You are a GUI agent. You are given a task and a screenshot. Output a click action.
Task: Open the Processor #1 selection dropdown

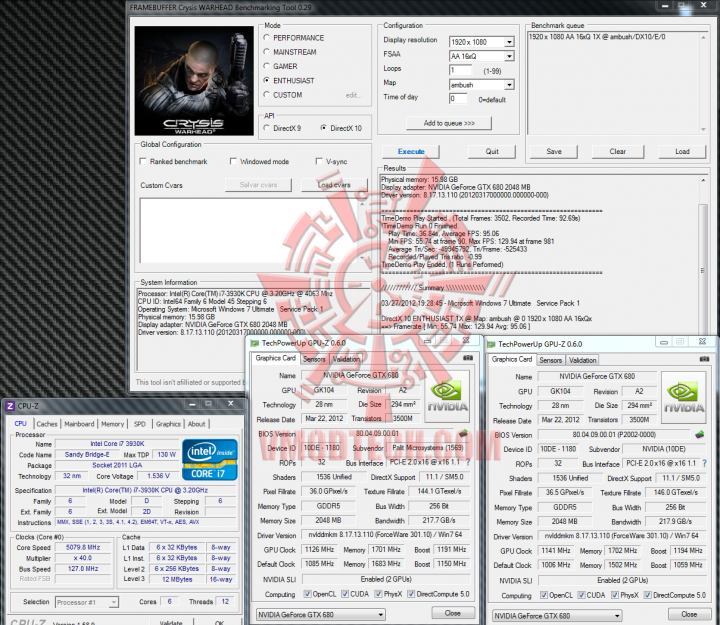[x=87, y=602]
